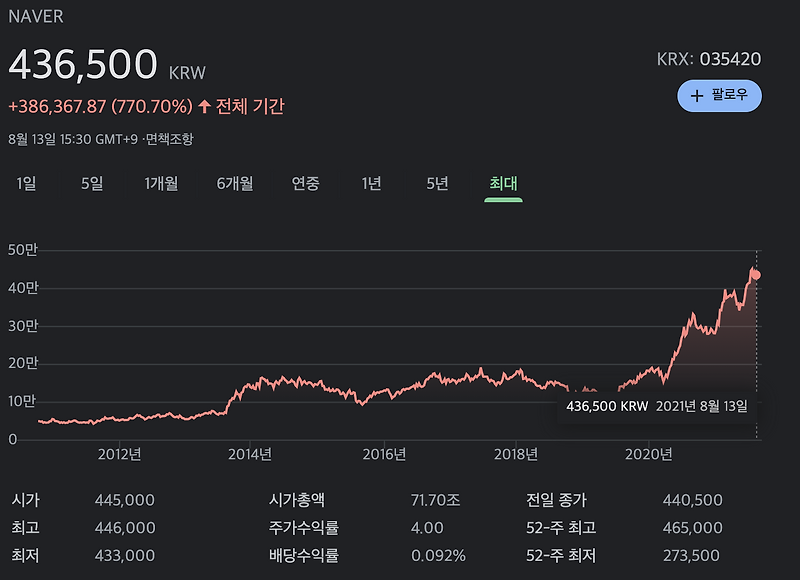Click the NAVER company title
The height and width of the screenshot is (580, 800).
[x=36, y=16]
